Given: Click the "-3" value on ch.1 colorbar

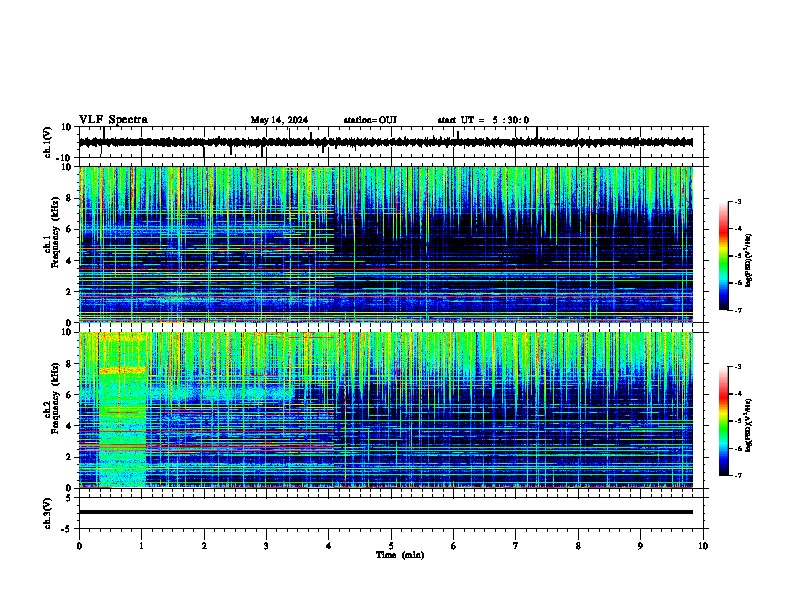Looking at the screenshot, I should click(x=737, y=202).
